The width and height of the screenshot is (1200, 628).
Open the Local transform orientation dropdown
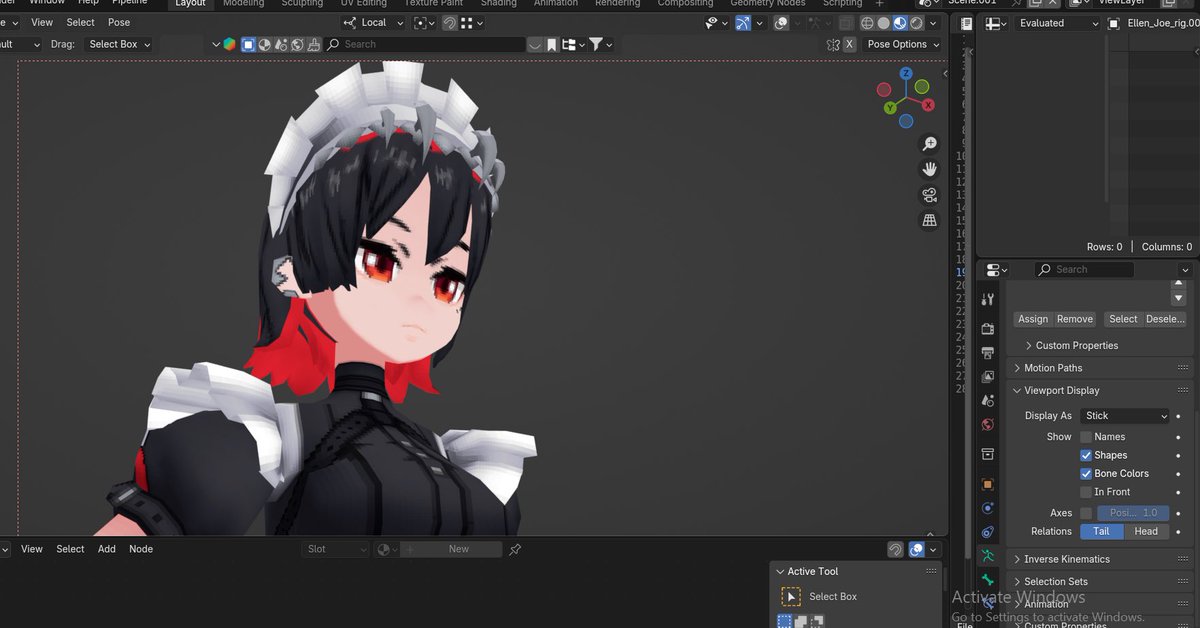[372, 22]
